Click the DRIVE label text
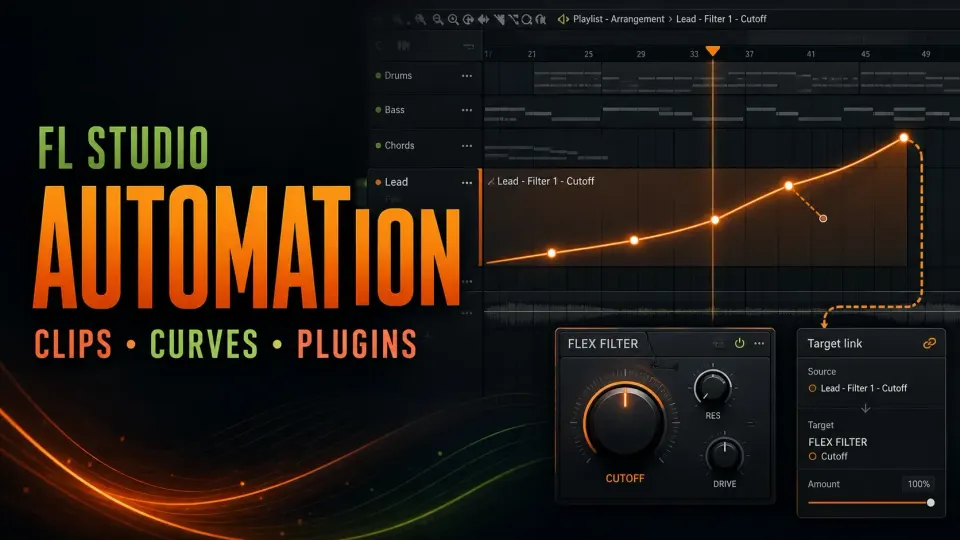This screenshot has height=540, width=960. pos(724,484)
